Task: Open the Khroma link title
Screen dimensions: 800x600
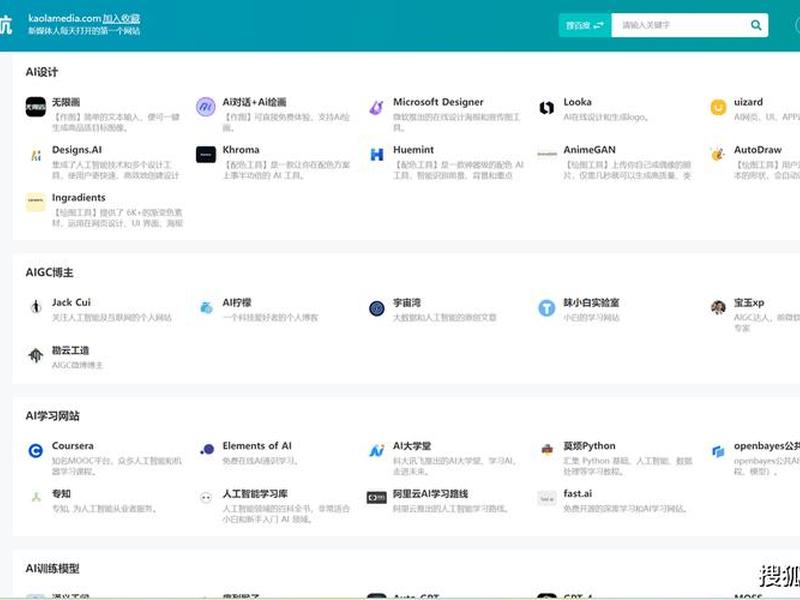Action: click(x=240, y=149)
